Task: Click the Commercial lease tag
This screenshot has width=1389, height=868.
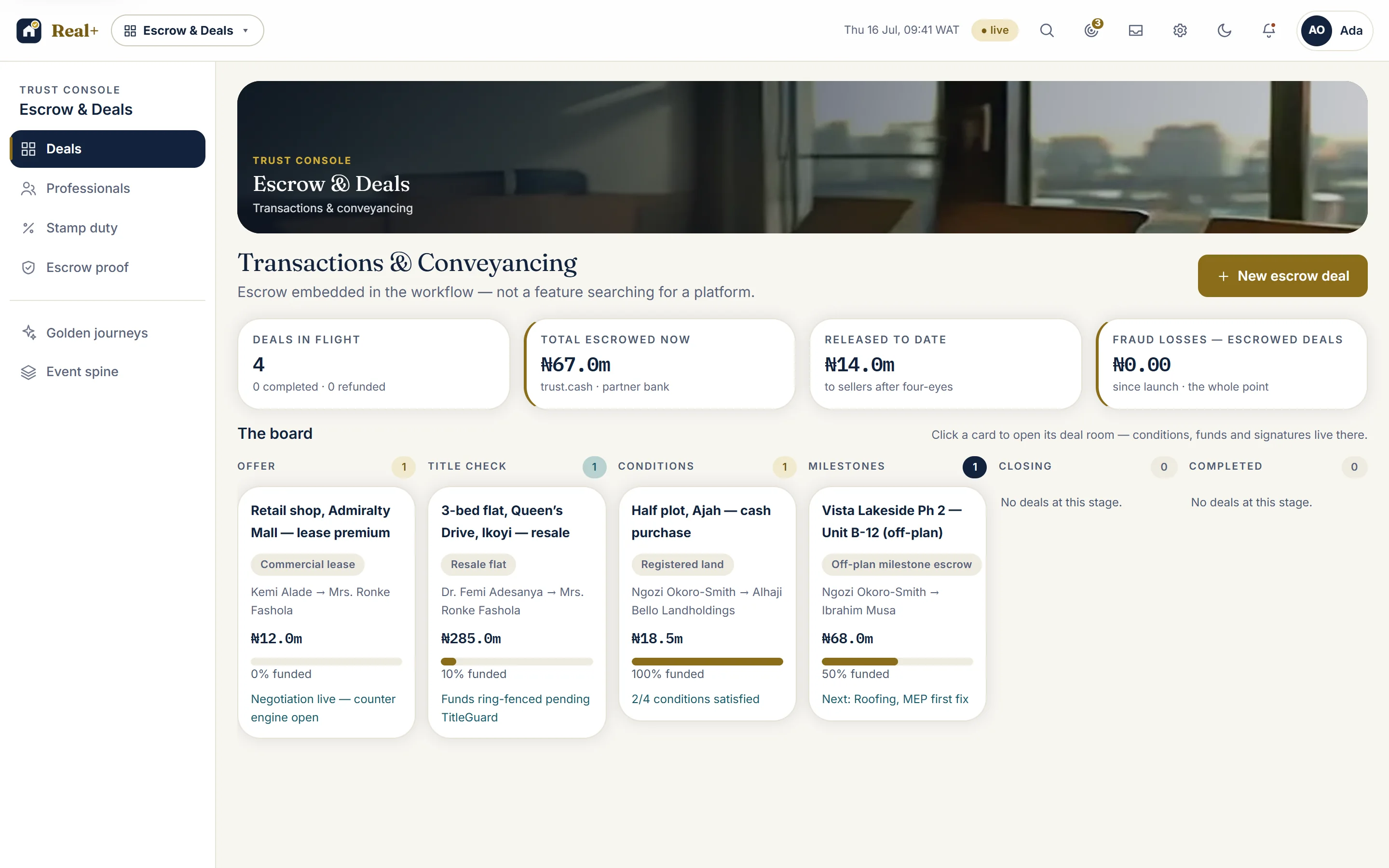Action: click(308, 564)
